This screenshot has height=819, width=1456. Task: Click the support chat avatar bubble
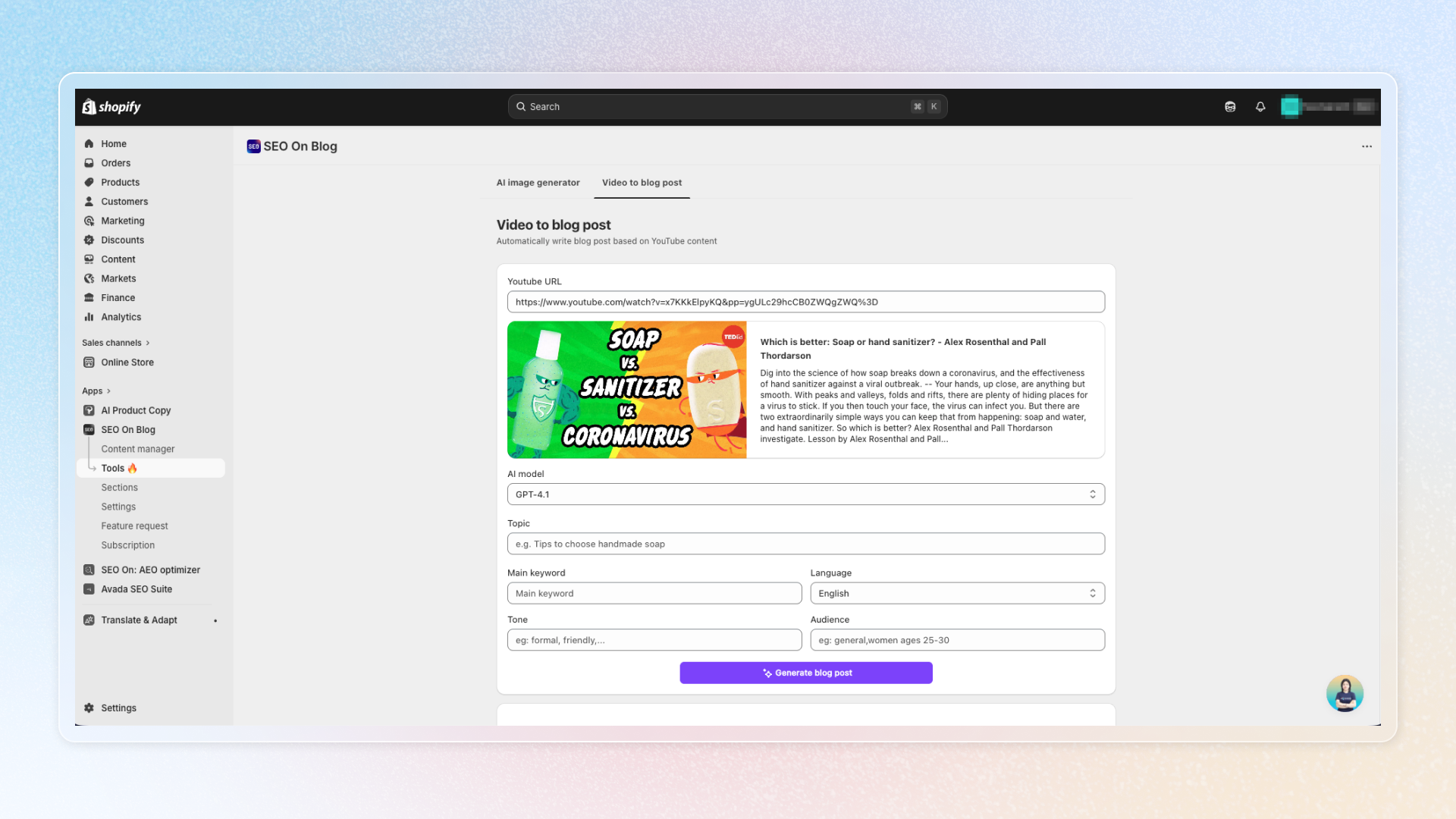point(1345,693)
